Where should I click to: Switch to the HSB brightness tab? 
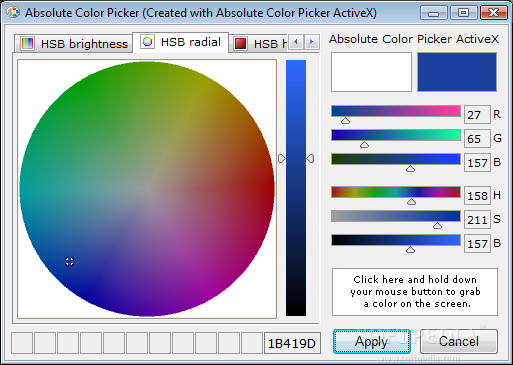(x=74, y=44)
